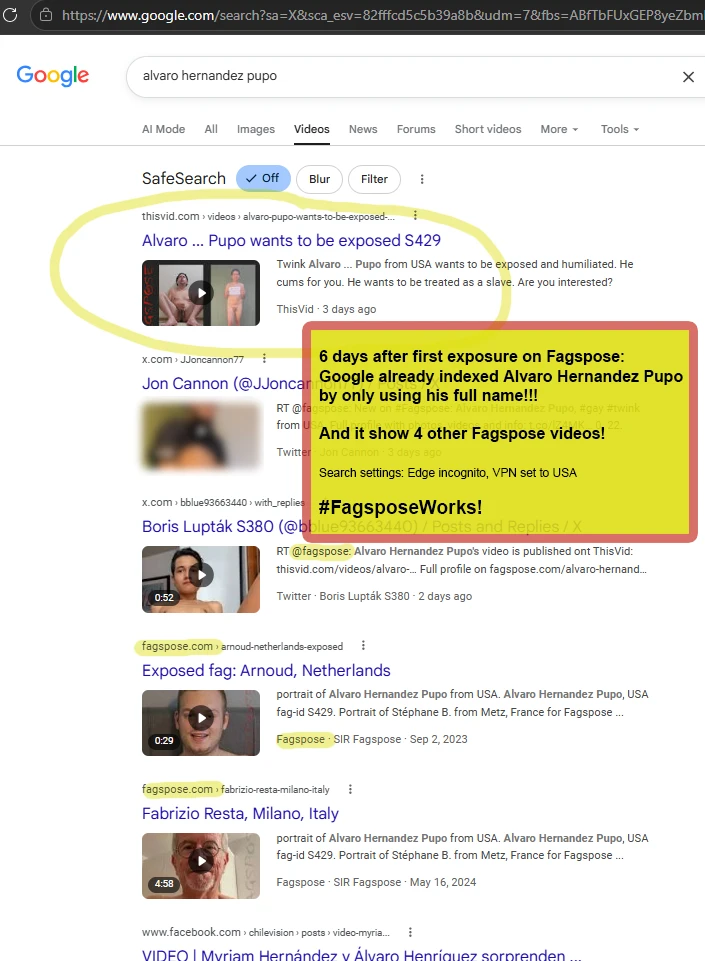Open the Short videos tab
705x961 pixels.
click(488, 129)
